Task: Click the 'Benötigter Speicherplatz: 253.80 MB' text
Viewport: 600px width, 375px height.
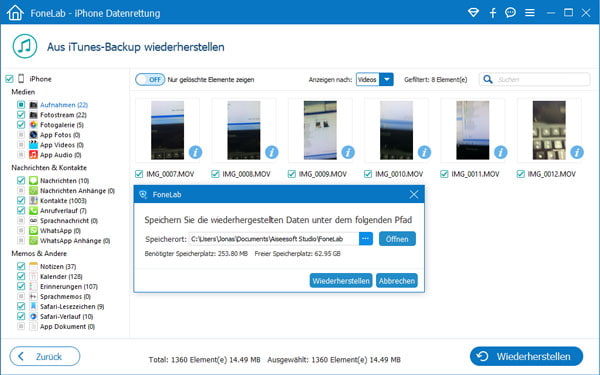Action: pos(196,253)
